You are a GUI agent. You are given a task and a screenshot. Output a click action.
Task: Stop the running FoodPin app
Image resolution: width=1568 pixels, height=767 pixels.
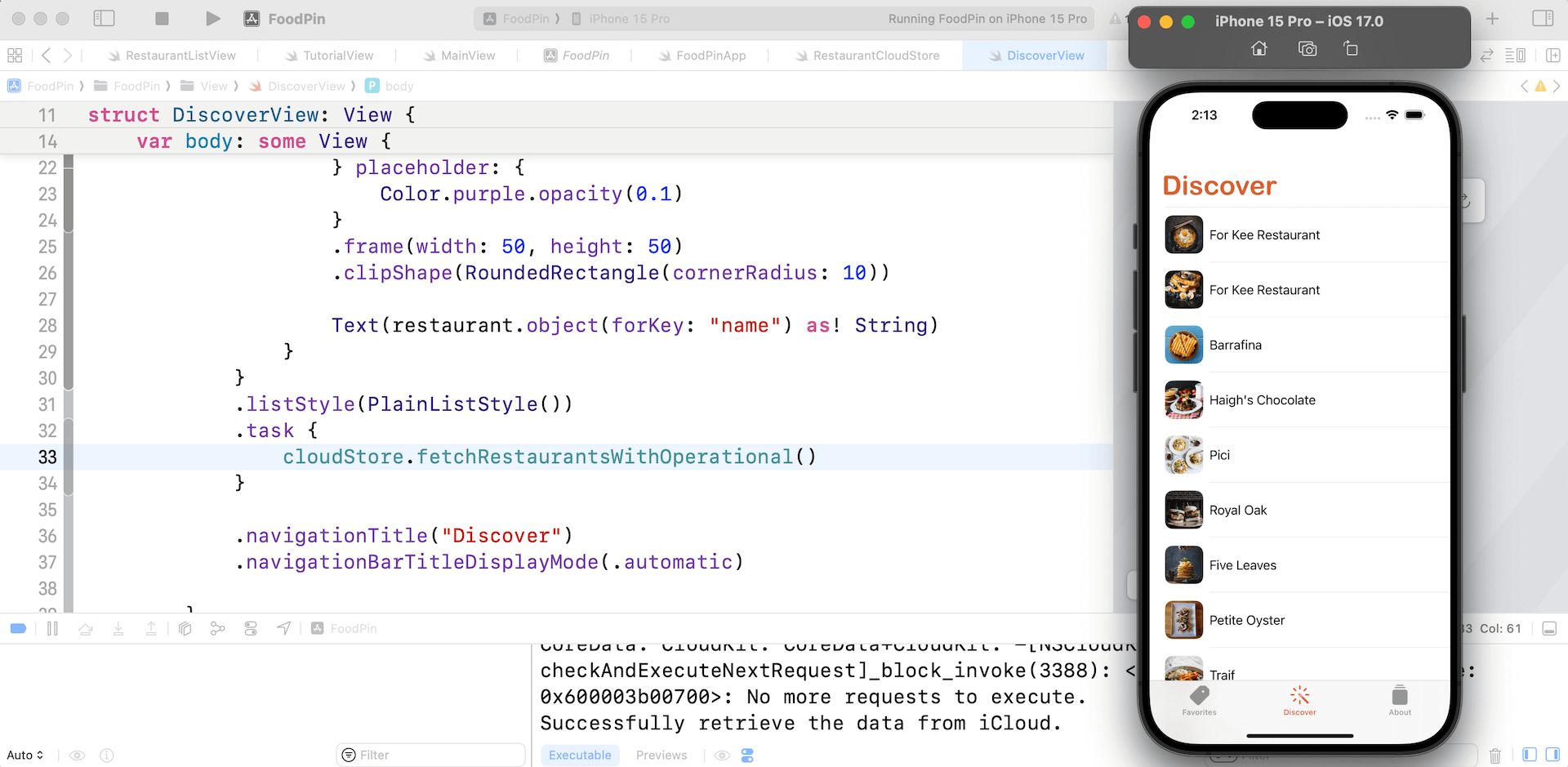coord(162,19)
